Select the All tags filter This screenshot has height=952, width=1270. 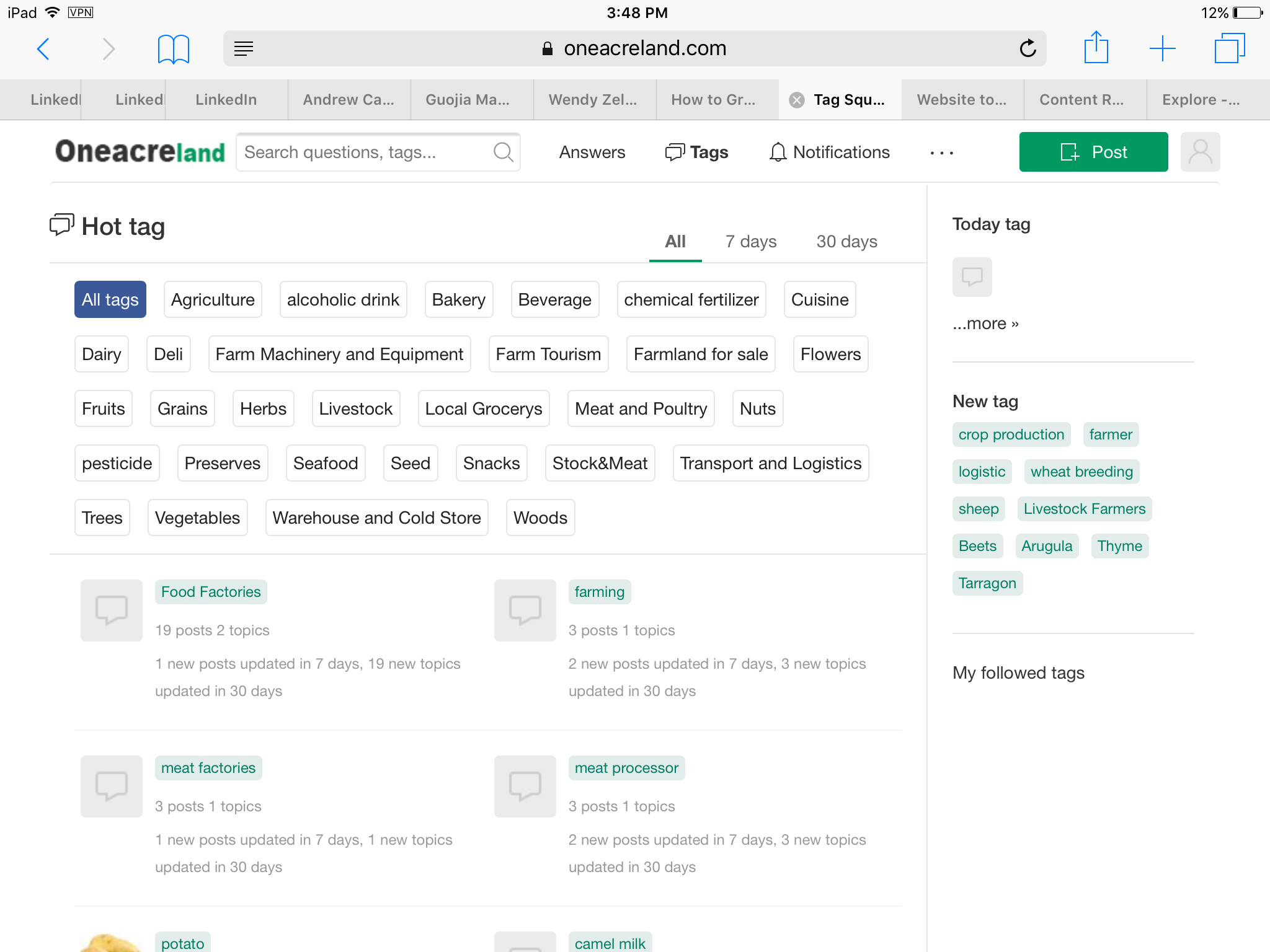[110, 300]
